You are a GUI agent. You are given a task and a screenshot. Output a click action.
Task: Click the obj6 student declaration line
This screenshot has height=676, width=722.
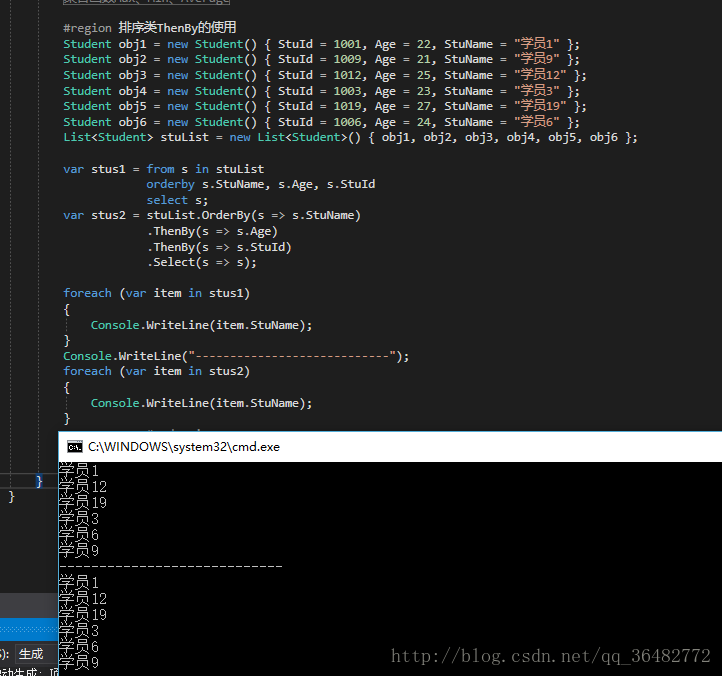coord(321,122)
